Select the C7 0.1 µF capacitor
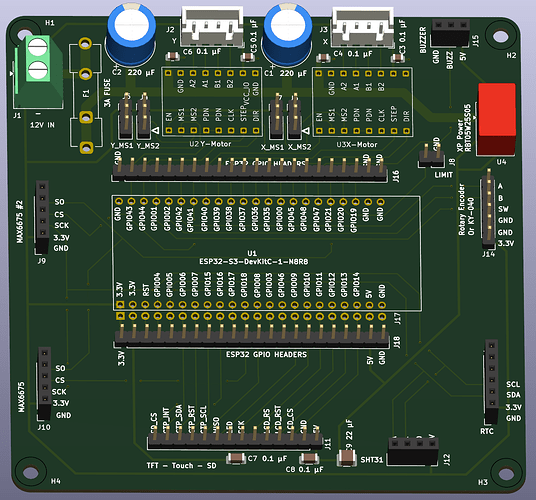The height and width of the screenshot is (500, 536). tap(236, 458)
